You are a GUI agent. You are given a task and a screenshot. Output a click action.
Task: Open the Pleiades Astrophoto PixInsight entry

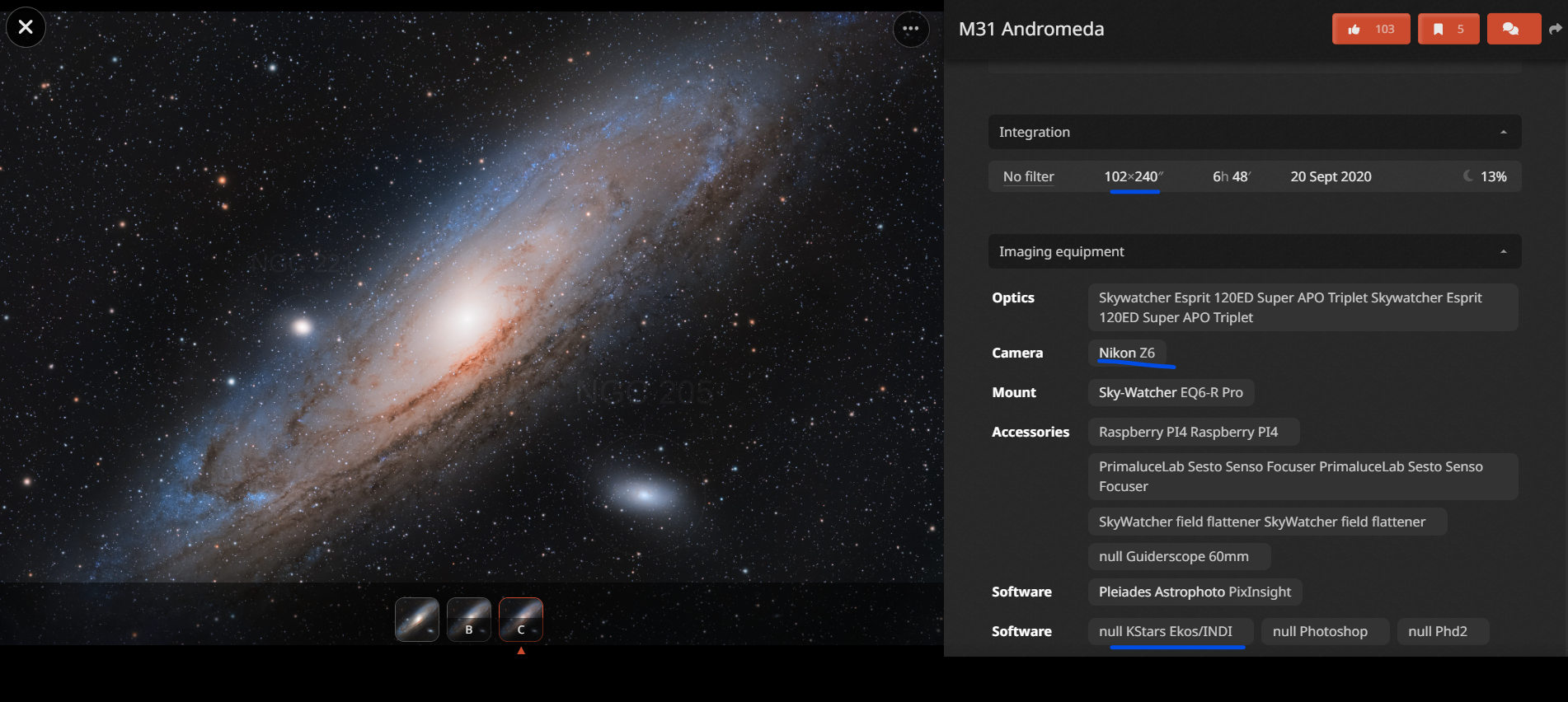click(x=1195, y=592)
